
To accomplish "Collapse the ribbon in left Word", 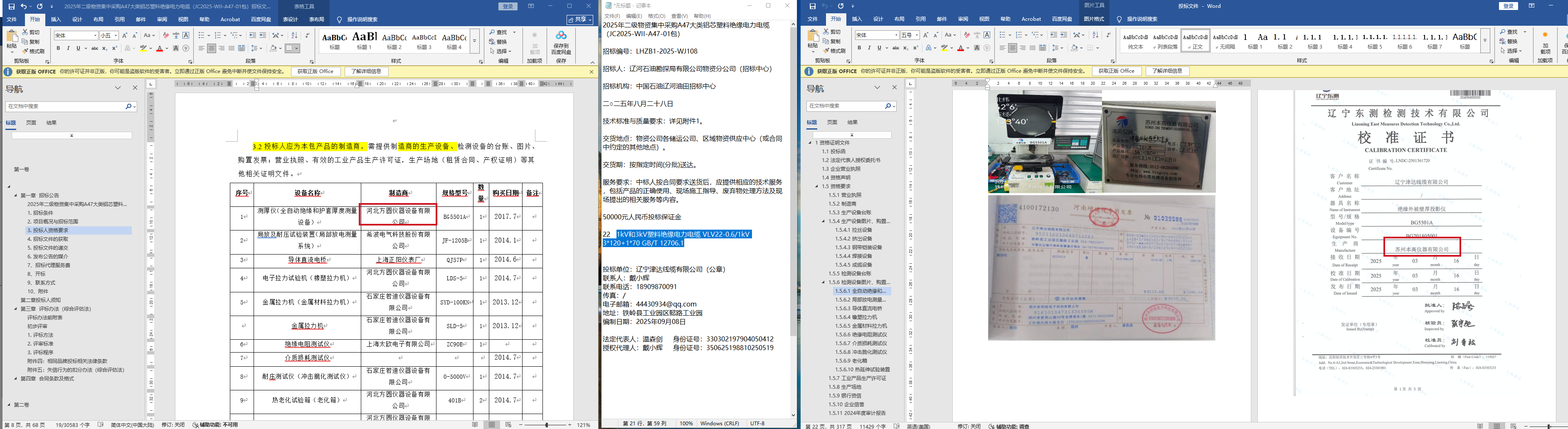I will pyautogui.click(x=592, y=62).
